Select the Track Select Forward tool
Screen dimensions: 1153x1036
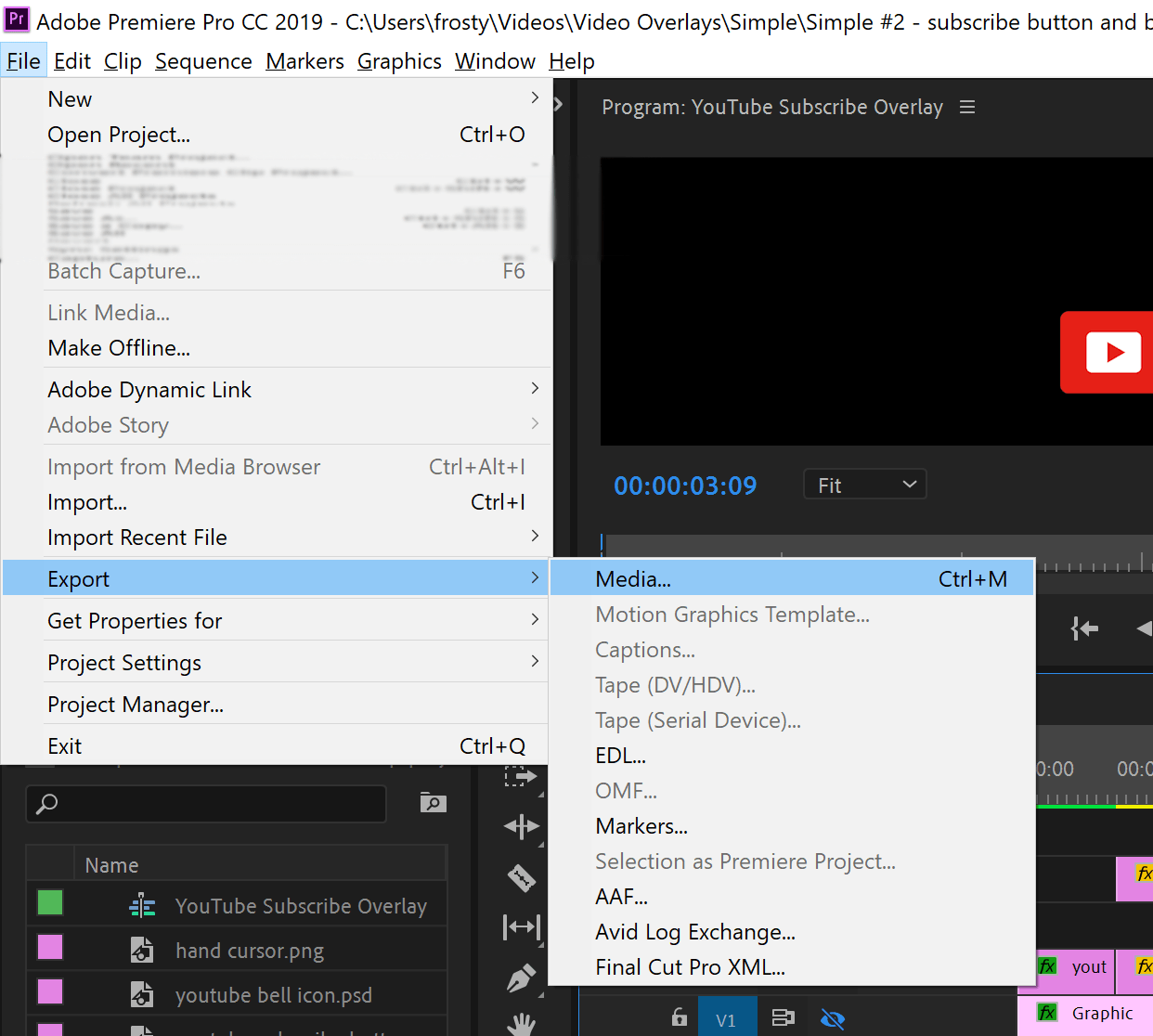tap(521, 778)
